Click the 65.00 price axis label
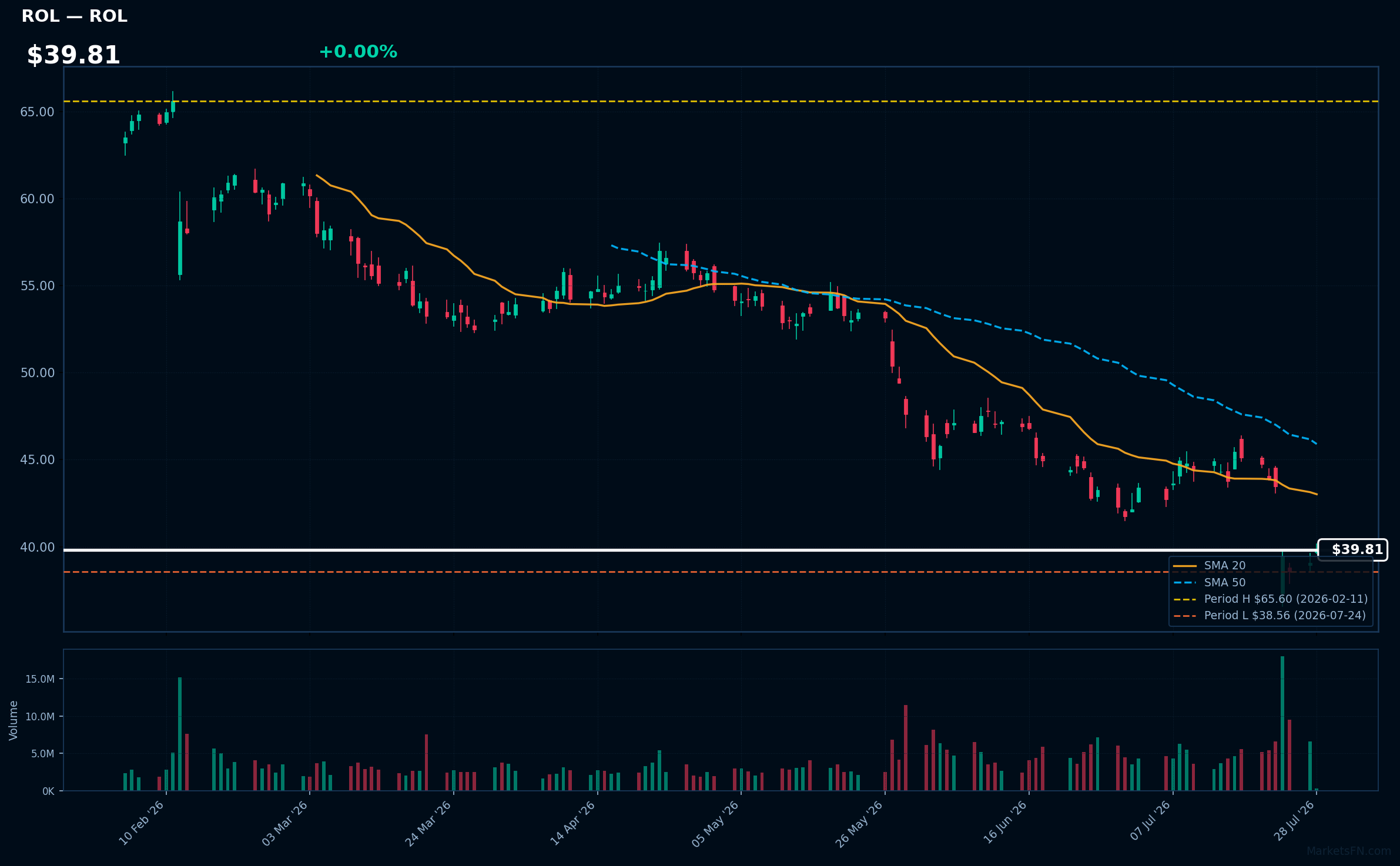 pos(37,112)
